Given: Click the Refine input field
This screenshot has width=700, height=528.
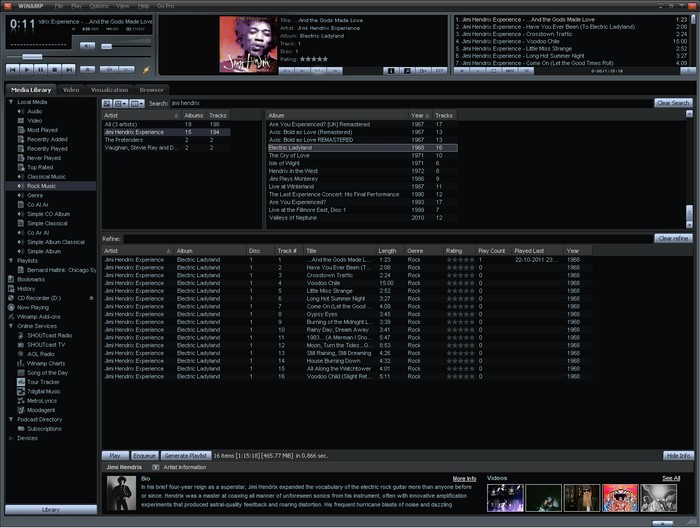Looking at the screenshot, I should pos(388,239).
